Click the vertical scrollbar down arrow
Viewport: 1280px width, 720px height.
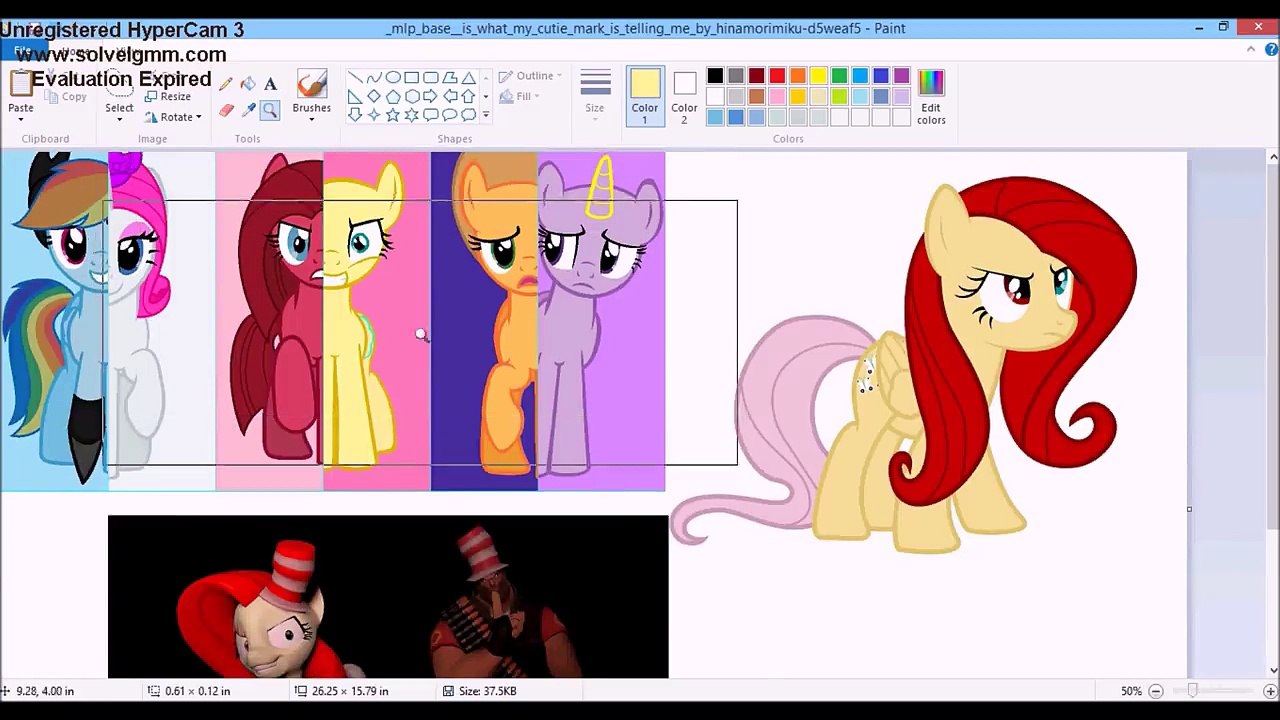click(x=1273, y=670)
